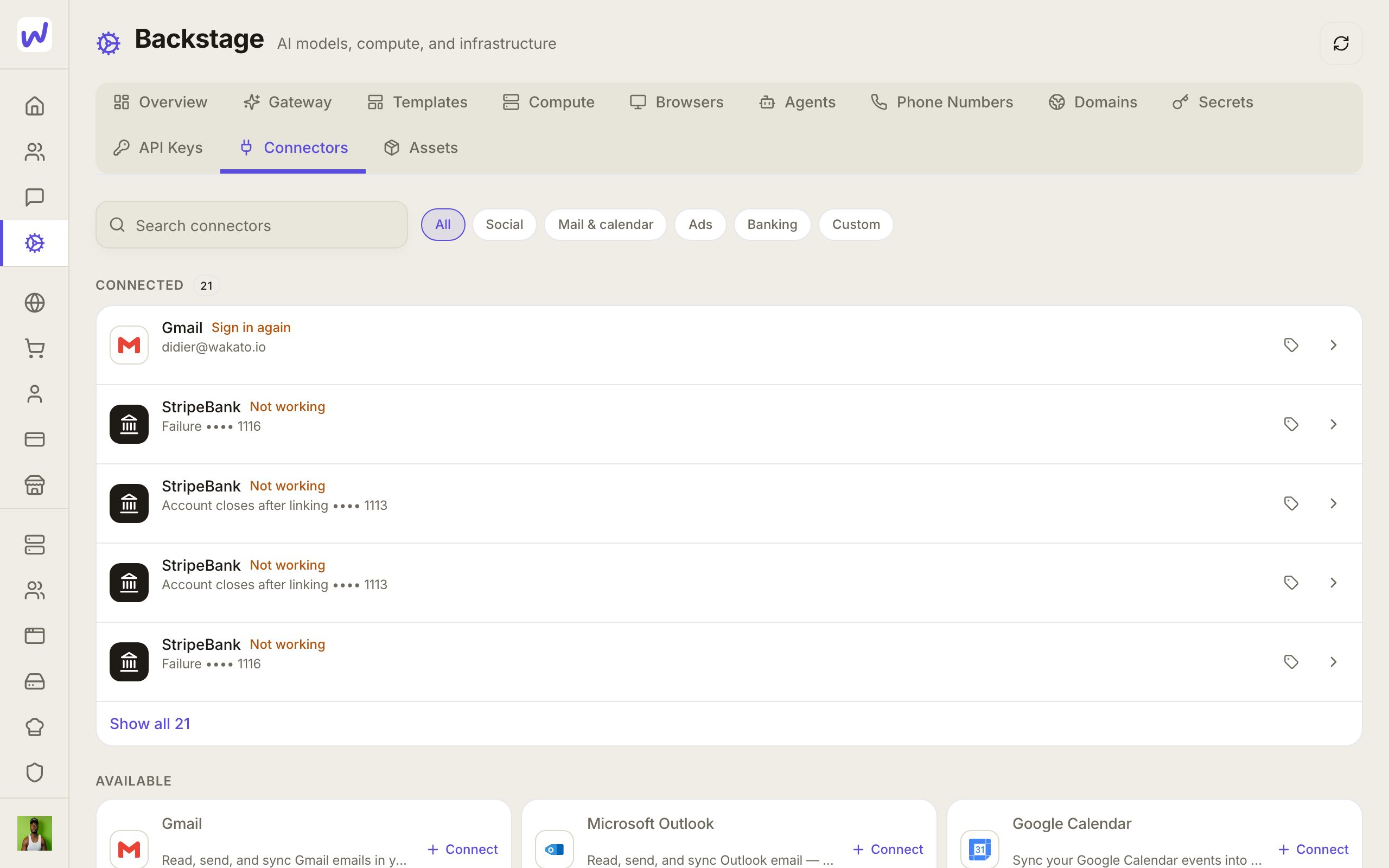Filter by Mail & calendar

pyautogui.click(x=605, y=225)
